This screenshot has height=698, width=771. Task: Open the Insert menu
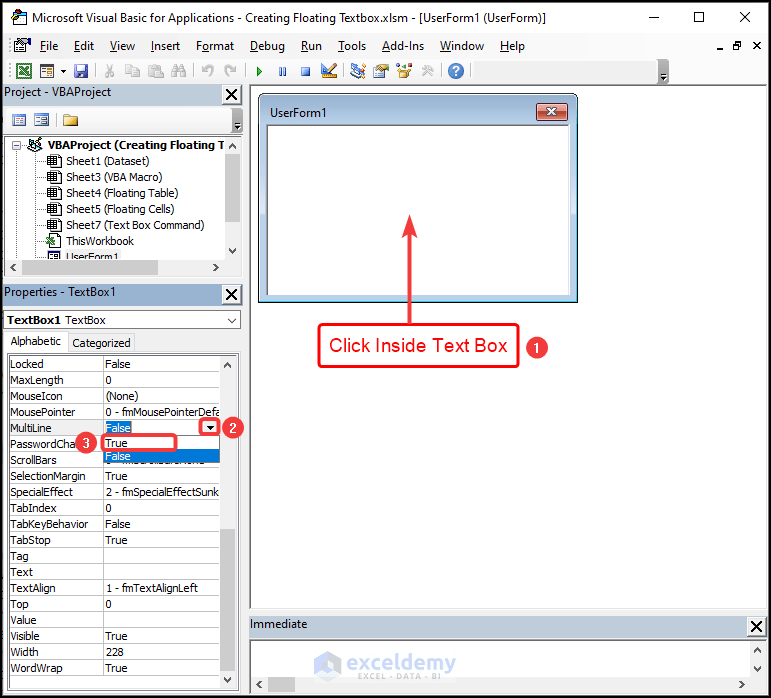(x=165, y=46)
